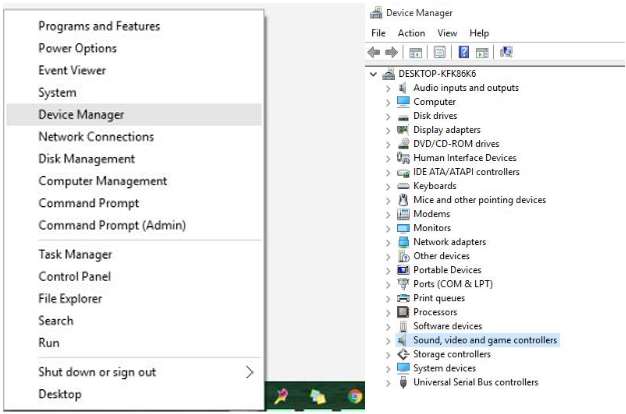Click the Back arrow in Device Manager toolbar
Viewport: 626px width, 414px height.
coord(374,52)
